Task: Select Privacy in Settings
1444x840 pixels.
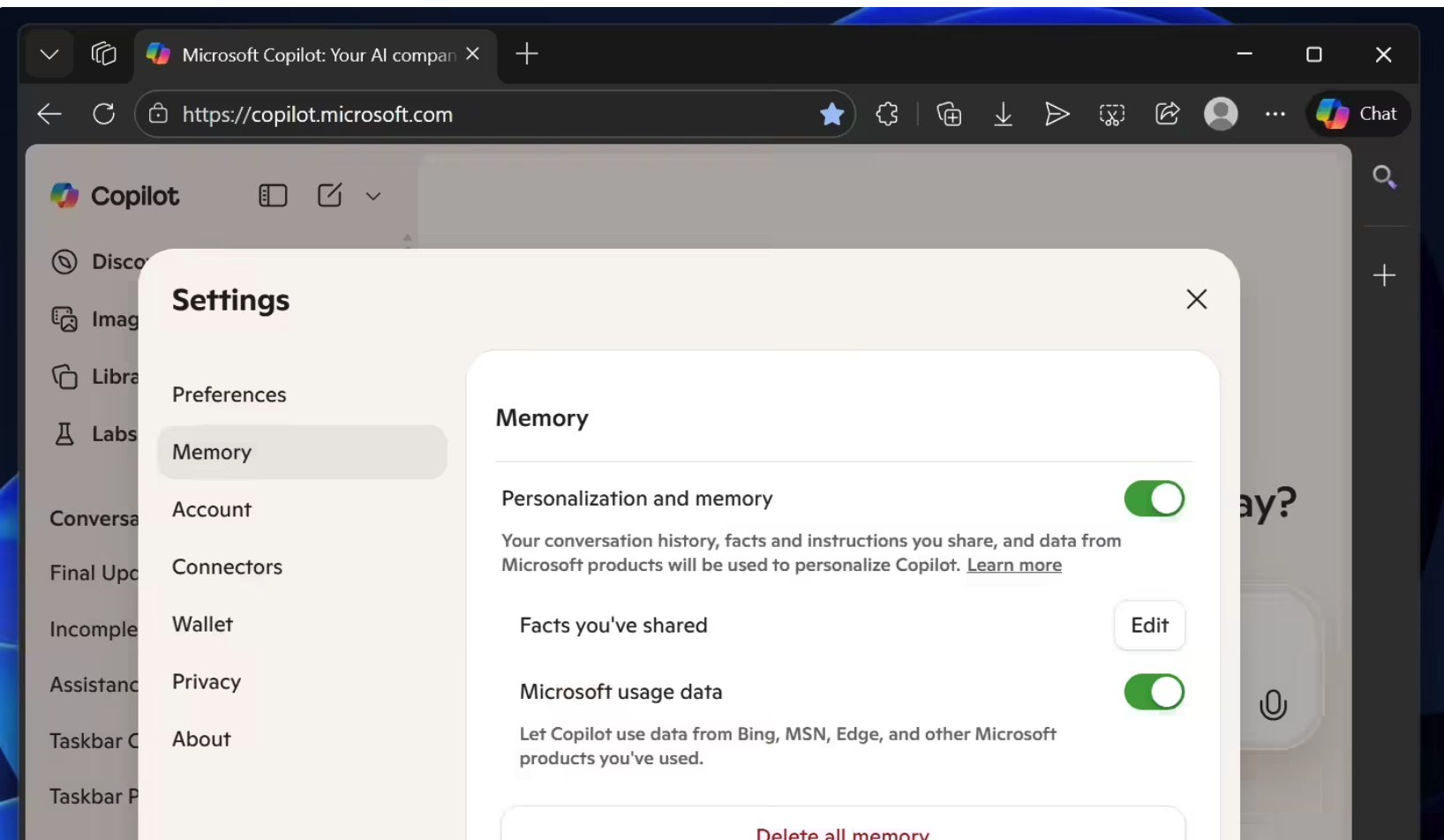Action: [302, 681]
